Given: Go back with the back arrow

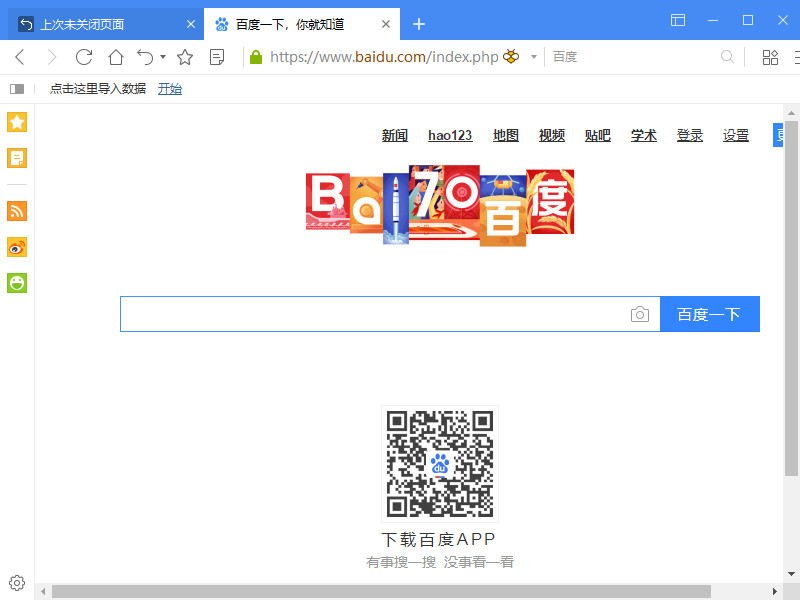Looking at the screenshot, I should [20, 57].
